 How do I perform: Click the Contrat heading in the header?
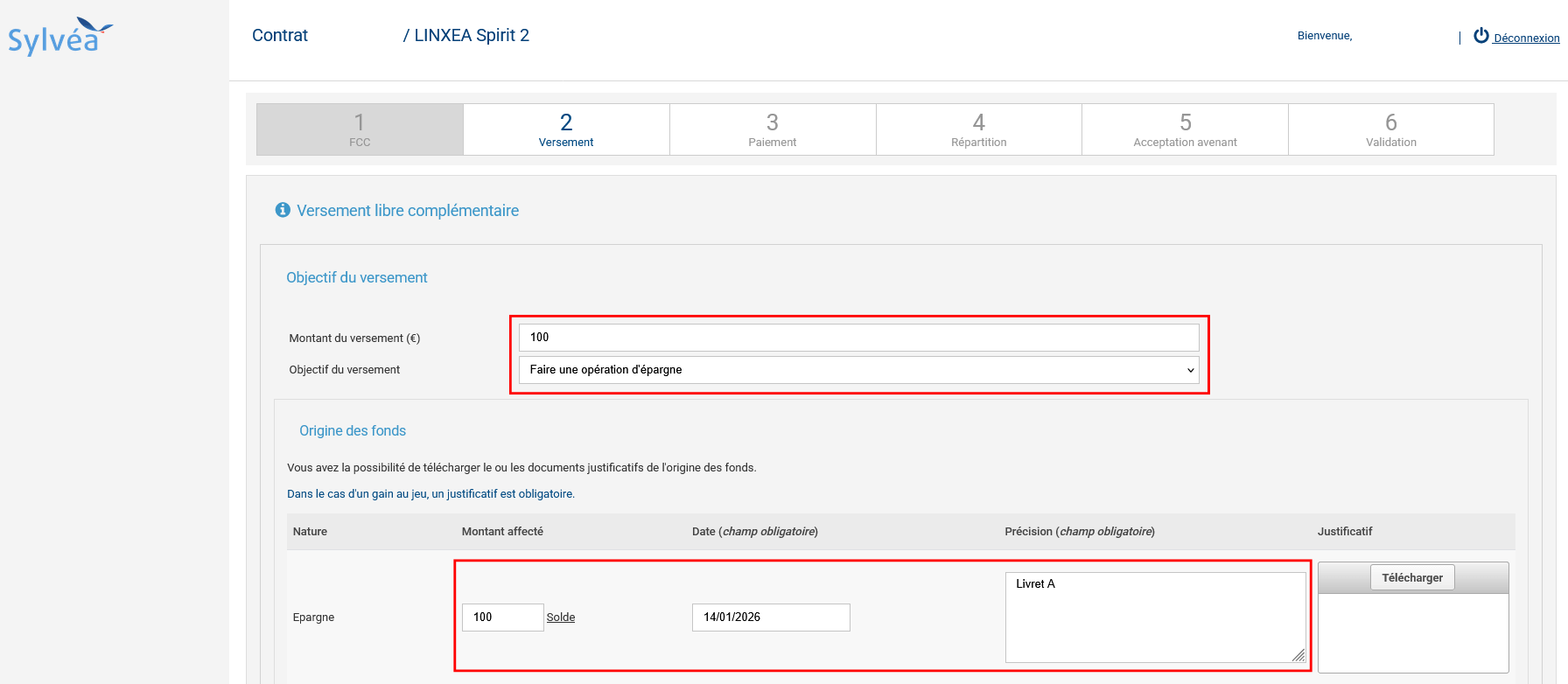(280, 36)
